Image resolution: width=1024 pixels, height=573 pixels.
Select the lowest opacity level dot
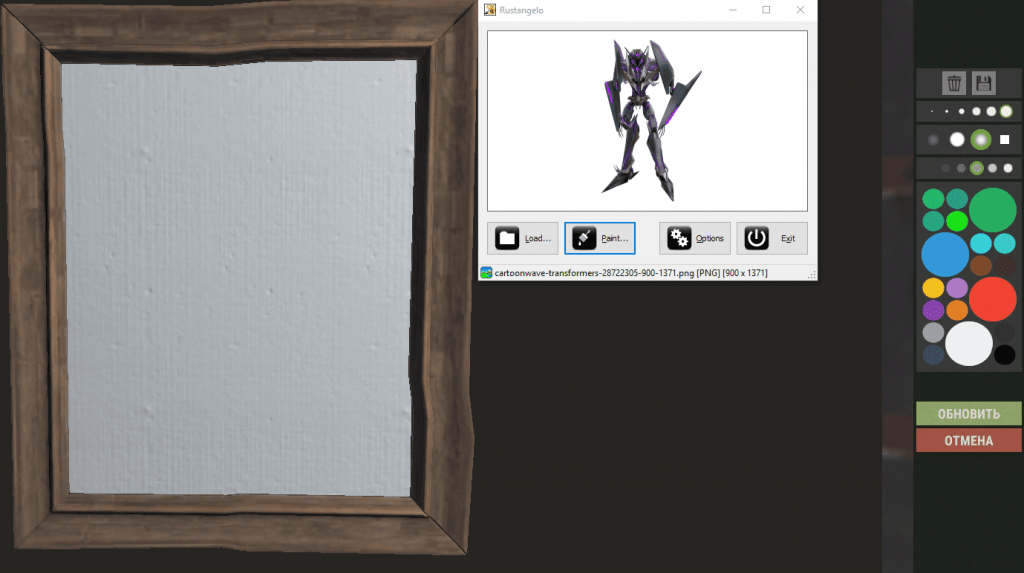[x=945, y=169]
